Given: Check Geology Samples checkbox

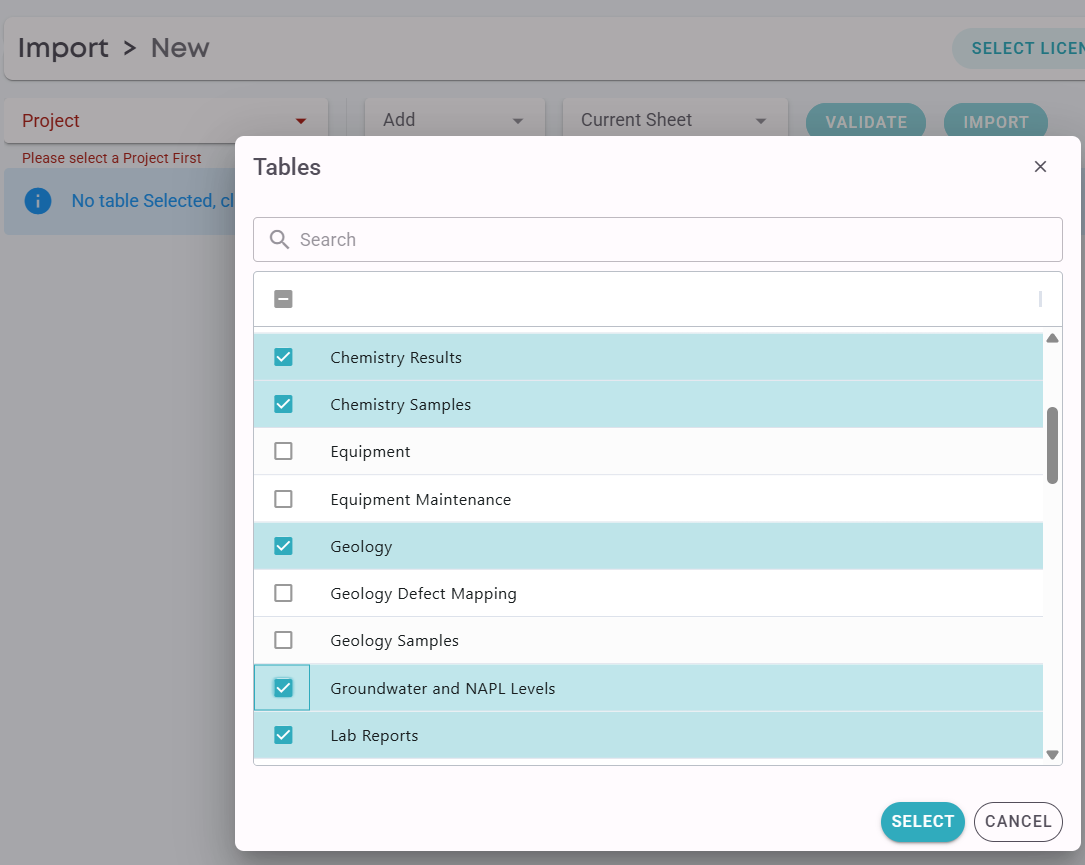Looking at the screenshot, I should [x=283, y=640].
